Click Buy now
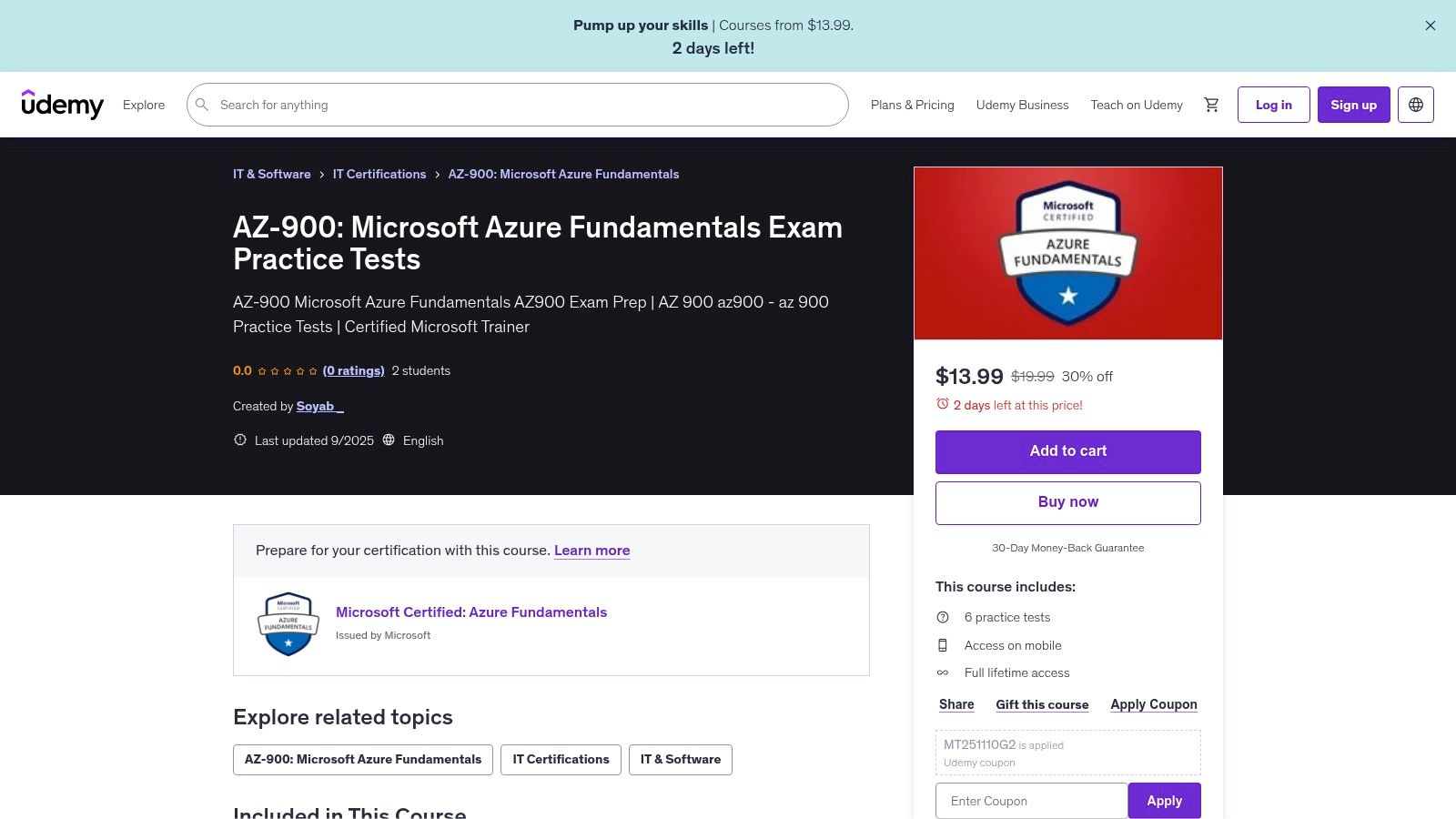The image size is (1456, 819). pyautogui.click(x=1067, y=502)
